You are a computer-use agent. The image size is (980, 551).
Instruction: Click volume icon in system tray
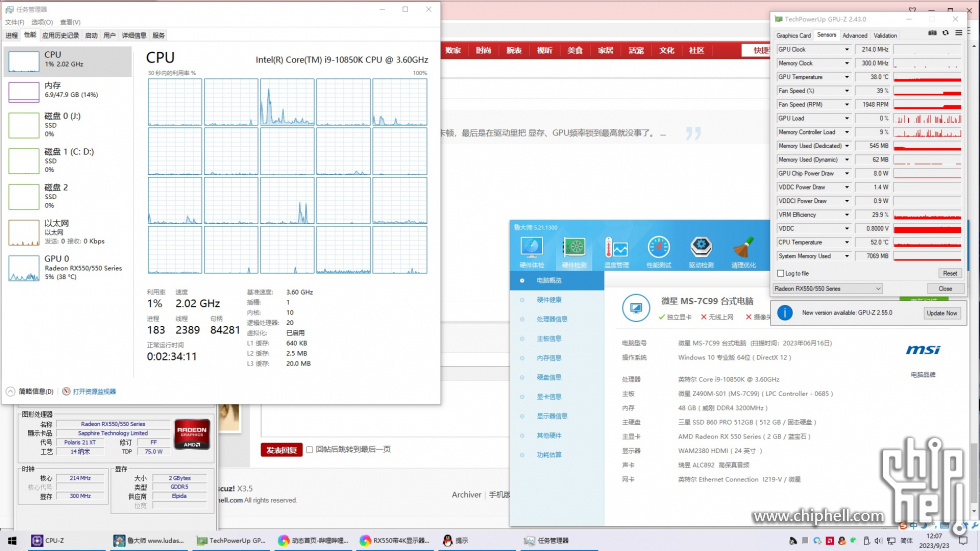(x=878, y=541)
